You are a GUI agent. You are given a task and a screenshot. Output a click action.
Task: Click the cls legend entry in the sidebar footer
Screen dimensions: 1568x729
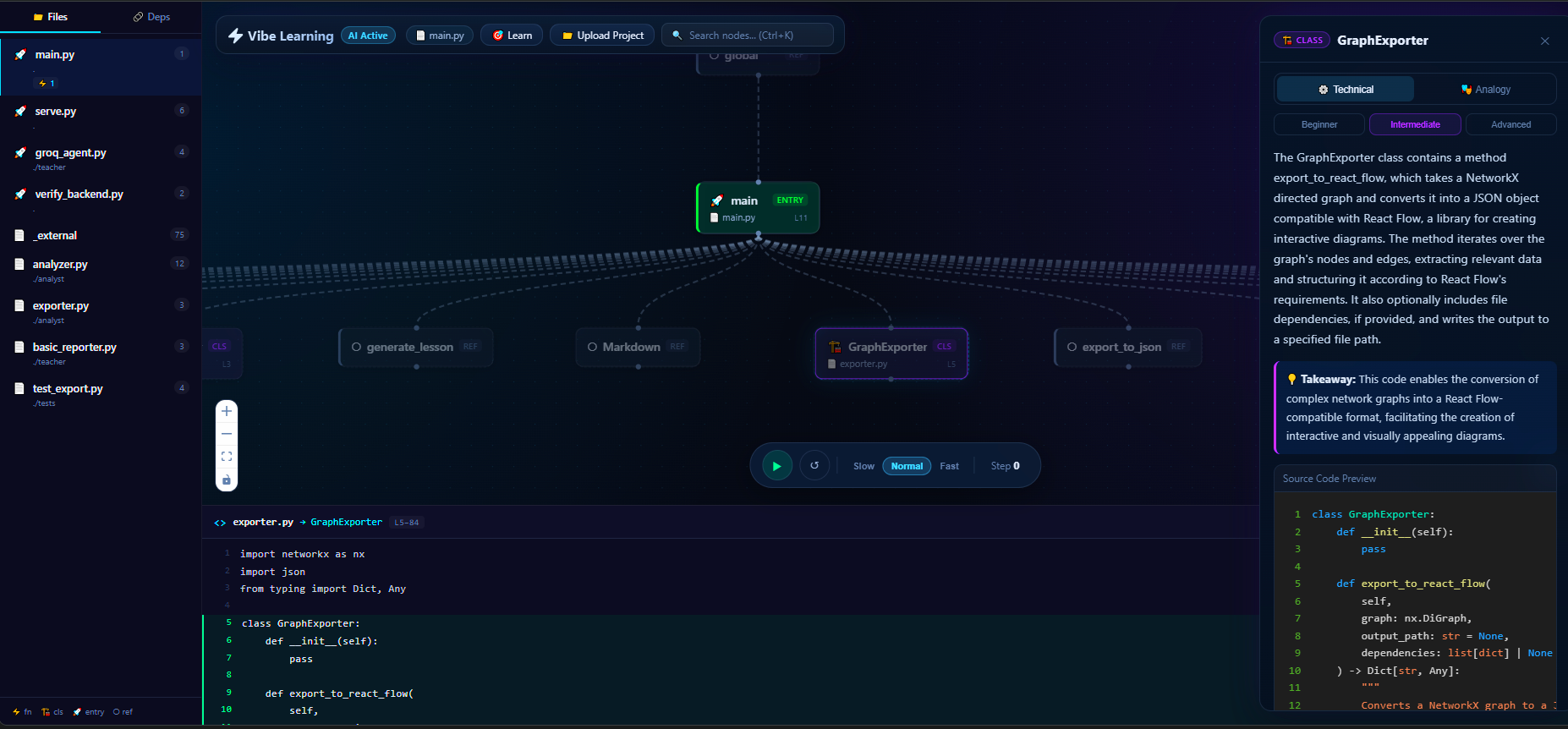tap(52, 712)
